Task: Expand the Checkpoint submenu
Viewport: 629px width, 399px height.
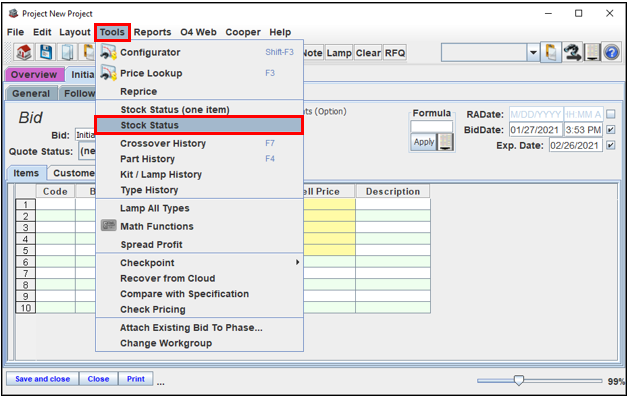Action: pyautogui.click(x=297, y=262)
